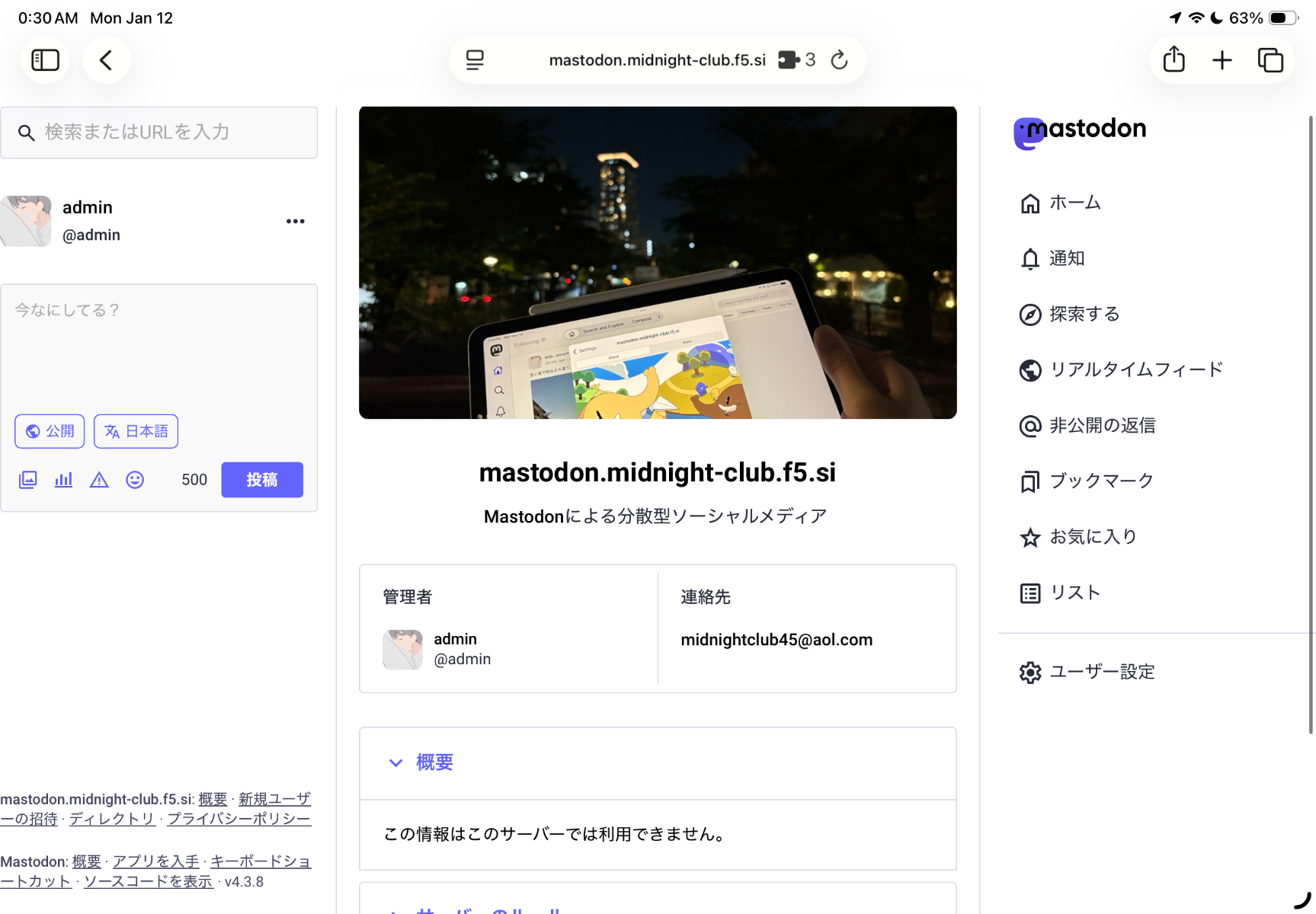1316x914 pixels.
Task: Go to ホーム in the navigation
Action: 1074,203
